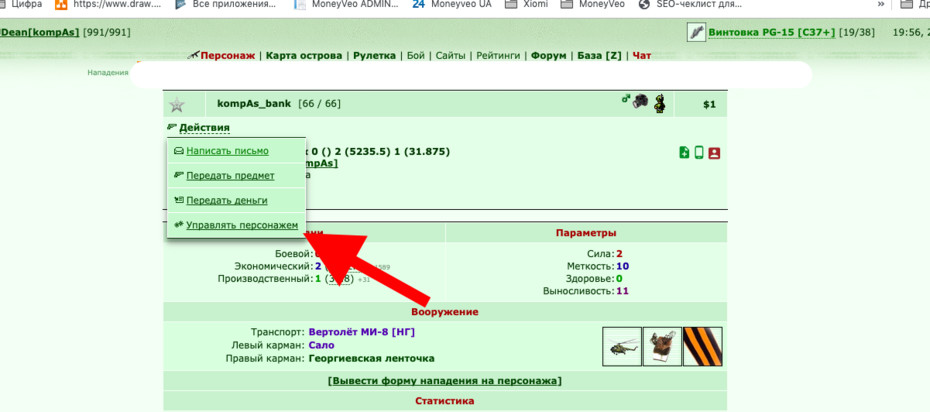Go to Рулетка in navigation
The width and height of the screenshot is (930, 412).
click(374, 56)
